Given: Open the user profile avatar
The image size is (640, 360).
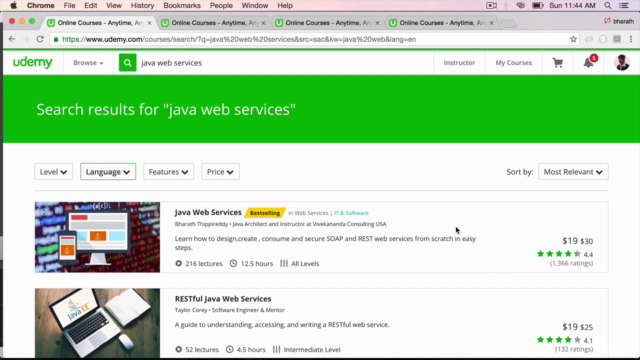Looking at the screenshot, I should point(622,63).
